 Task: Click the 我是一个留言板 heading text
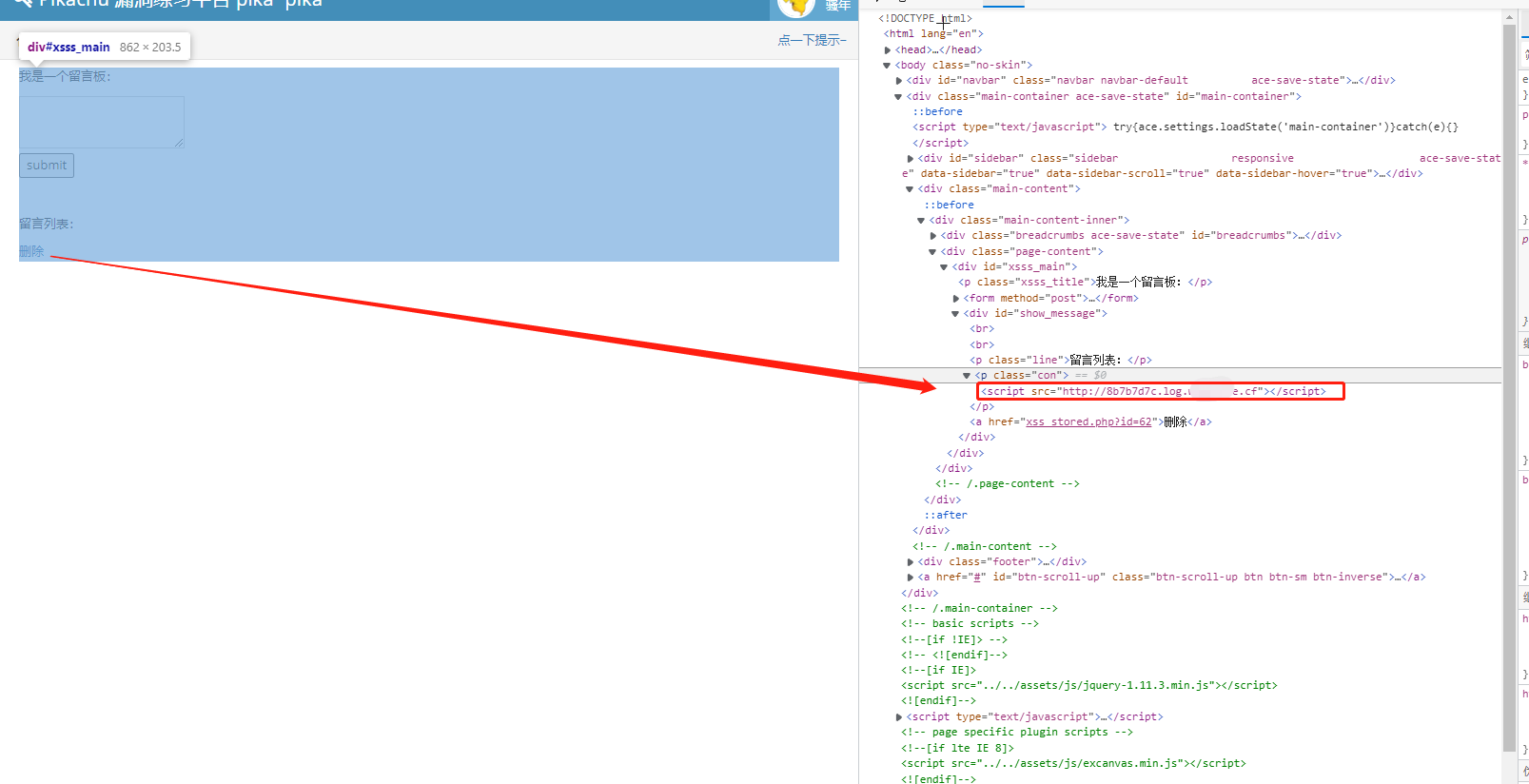pos(65,76)
